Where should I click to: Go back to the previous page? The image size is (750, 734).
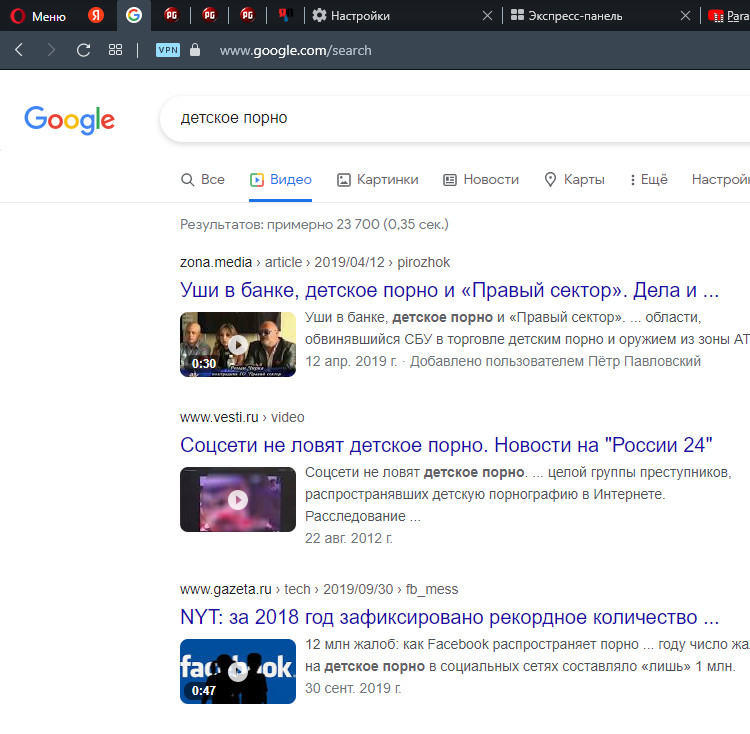coord(19,50)
